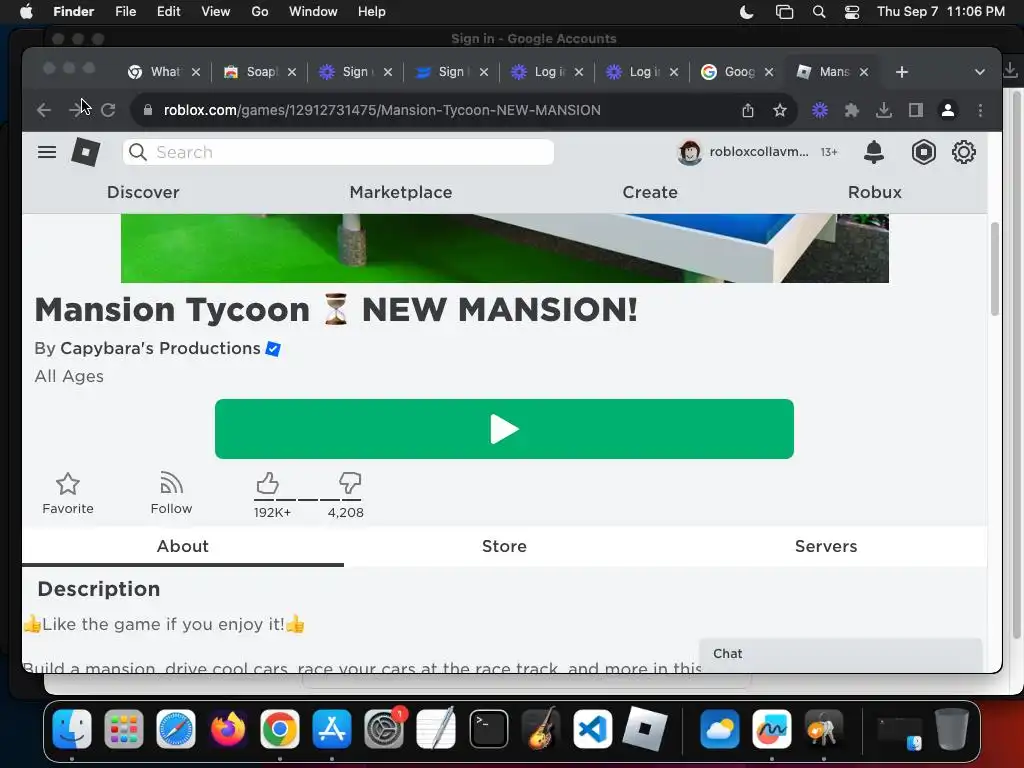Open System Settings from the Dock

coord(384,729)
